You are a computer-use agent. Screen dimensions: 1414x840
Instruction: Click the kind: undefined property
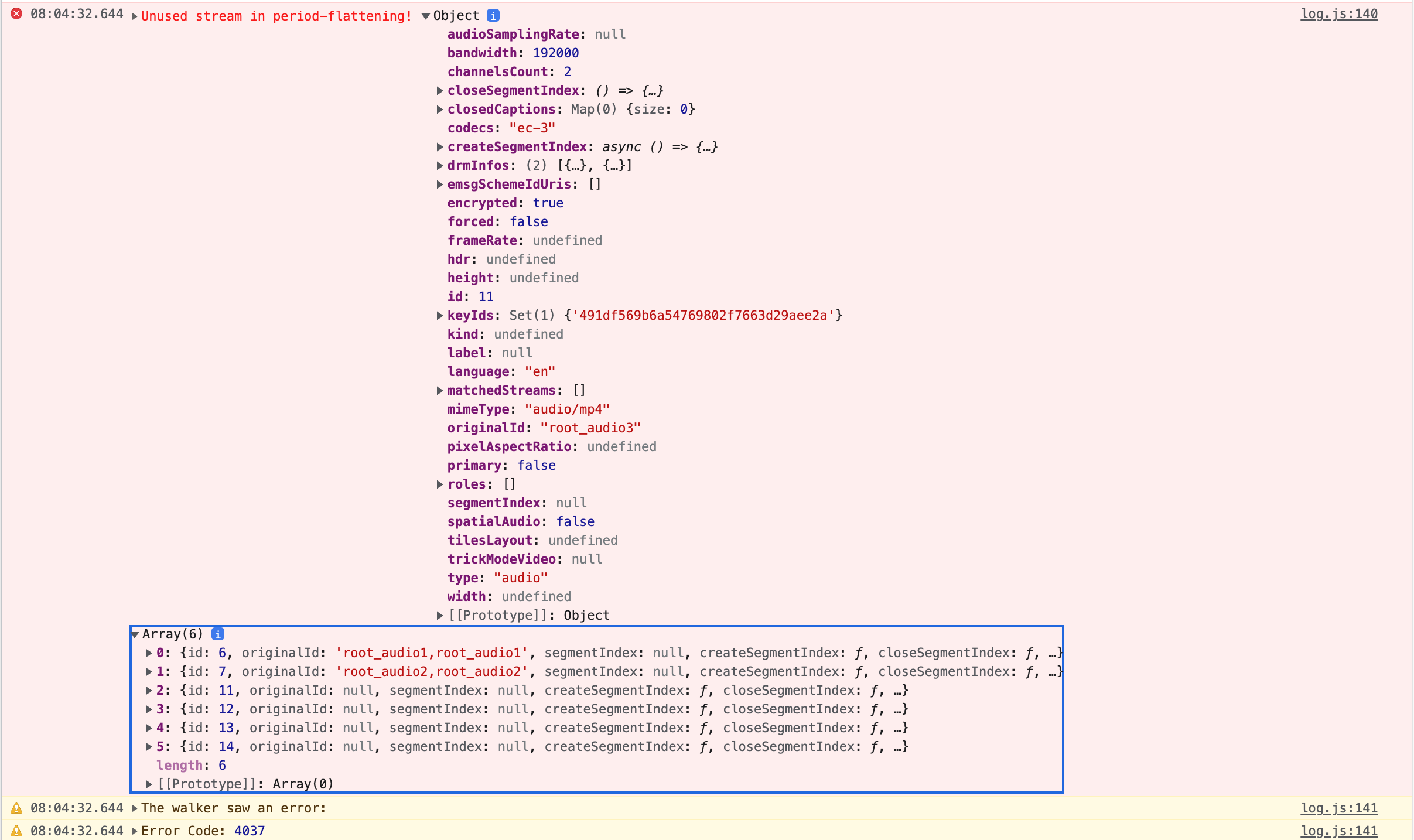click(x=506, y=334)
